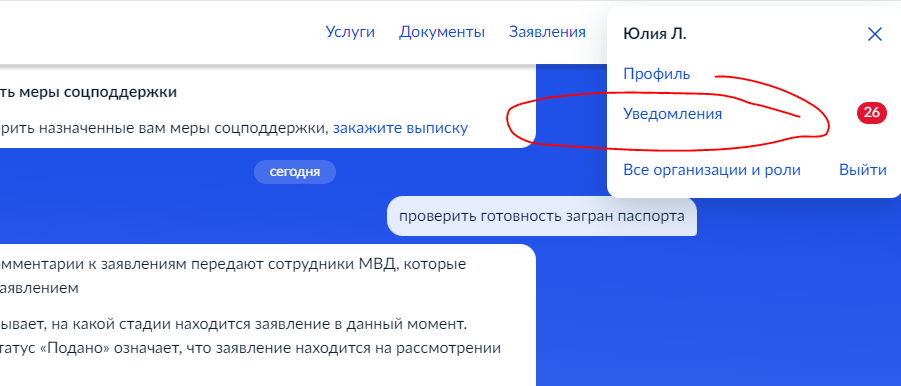Click the сегодня date chip
This screenshot has width=901, height=386.
[x=295, y=172]
